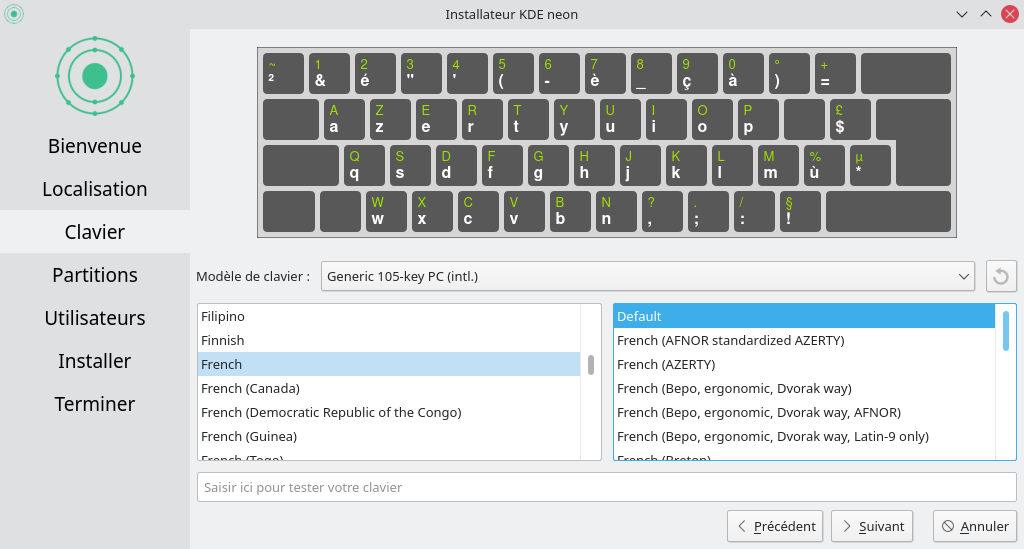Click the reset keyboard model icon button
Image resolution: width=1024 pixels, height=549 pixels.
(1000, 276)
